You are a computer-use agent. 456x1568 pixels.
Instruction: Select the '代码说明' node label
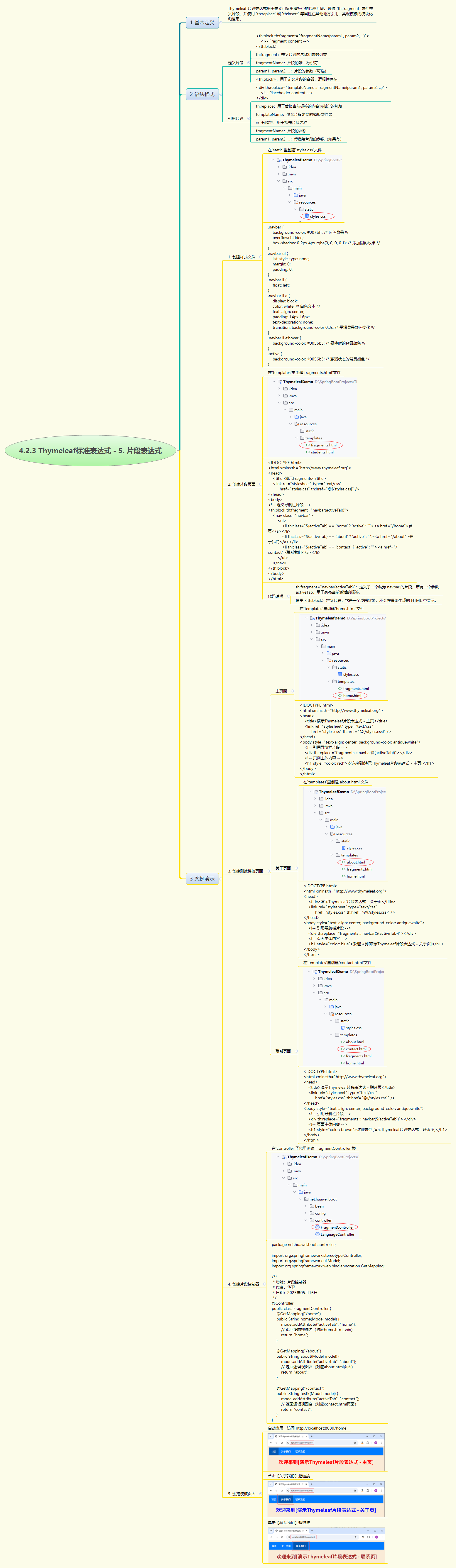click(275, 597)
